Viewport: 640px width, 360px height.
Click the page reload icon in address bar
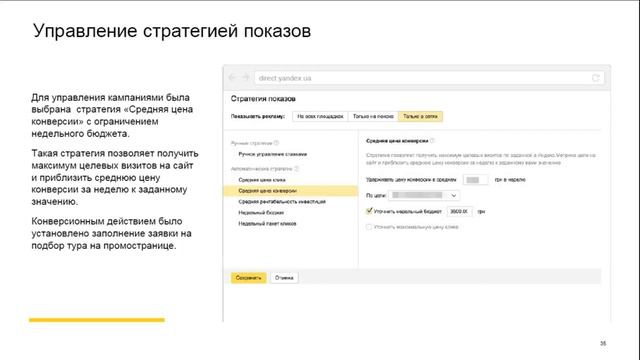[x=596, y=78]
